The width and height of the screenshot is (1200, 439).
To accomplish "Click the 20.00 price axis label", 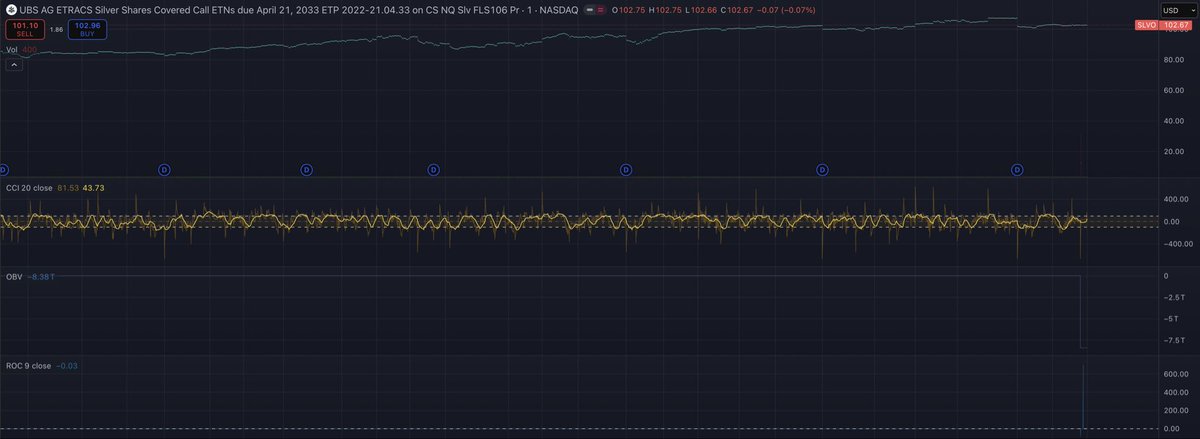I will 1172,152.
